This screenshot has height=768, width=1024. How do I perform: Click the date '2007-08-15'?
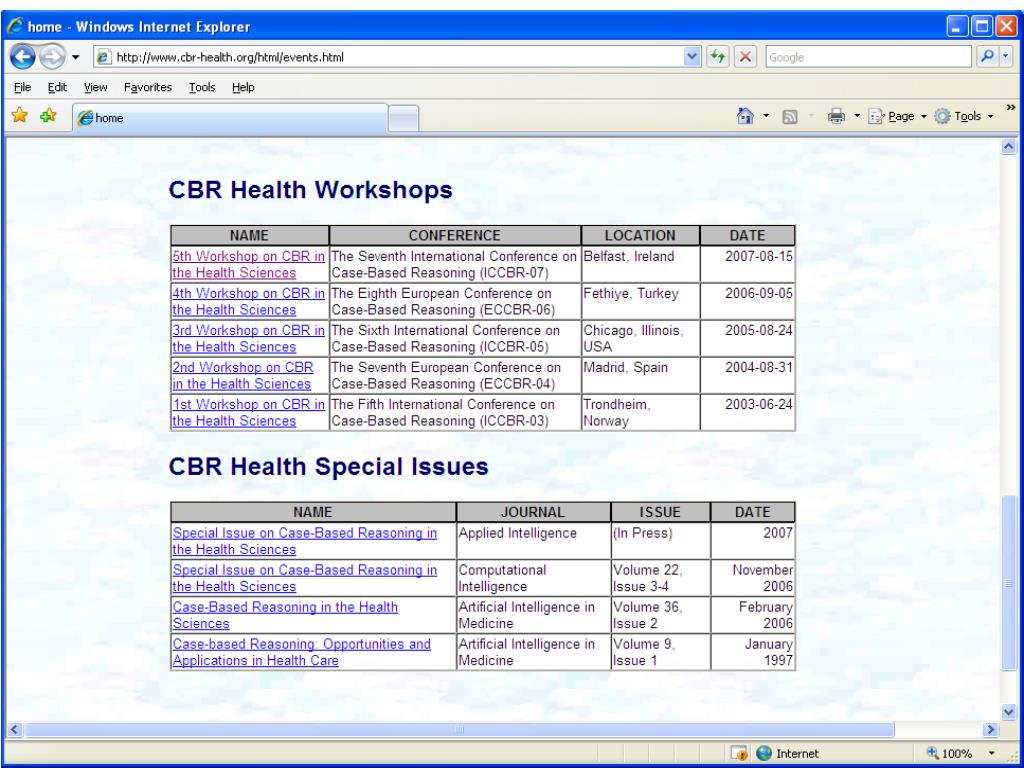point(758,256)
